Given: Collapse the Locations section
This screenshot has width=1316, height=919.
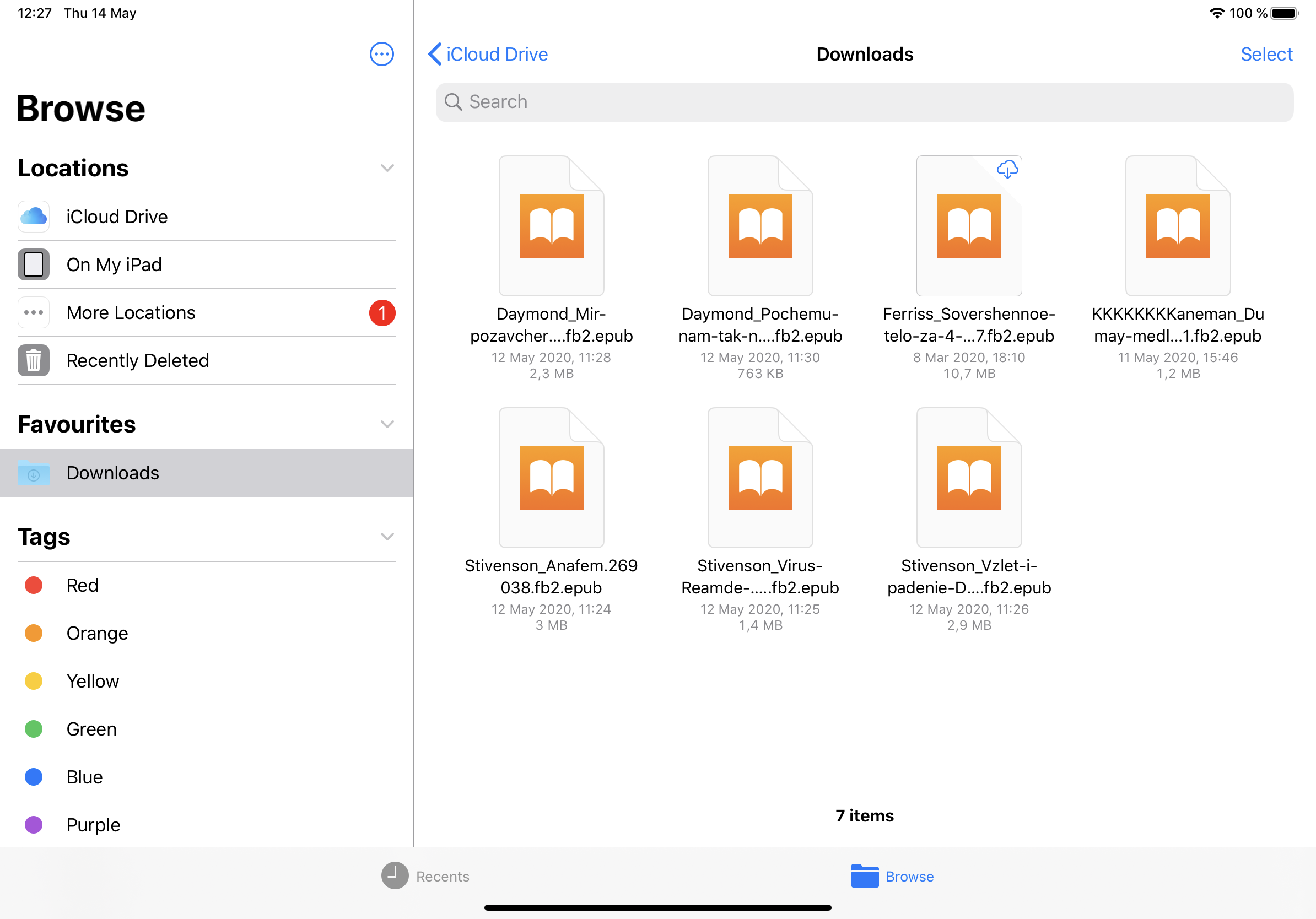Looking at the screenshot, I should (387, 168).
